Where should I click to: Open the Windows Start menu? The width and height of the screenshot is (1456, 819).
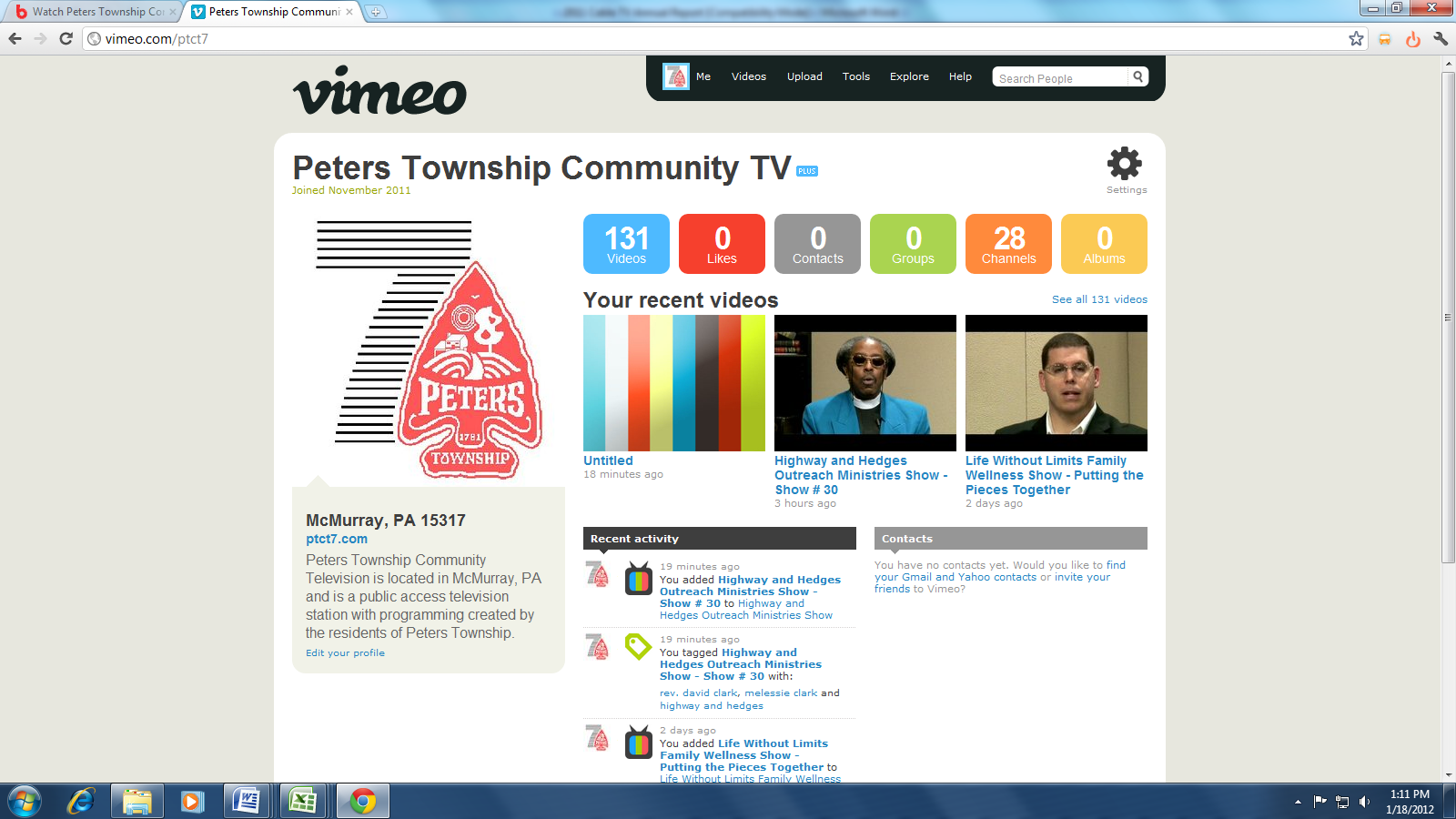coord(24,801)
